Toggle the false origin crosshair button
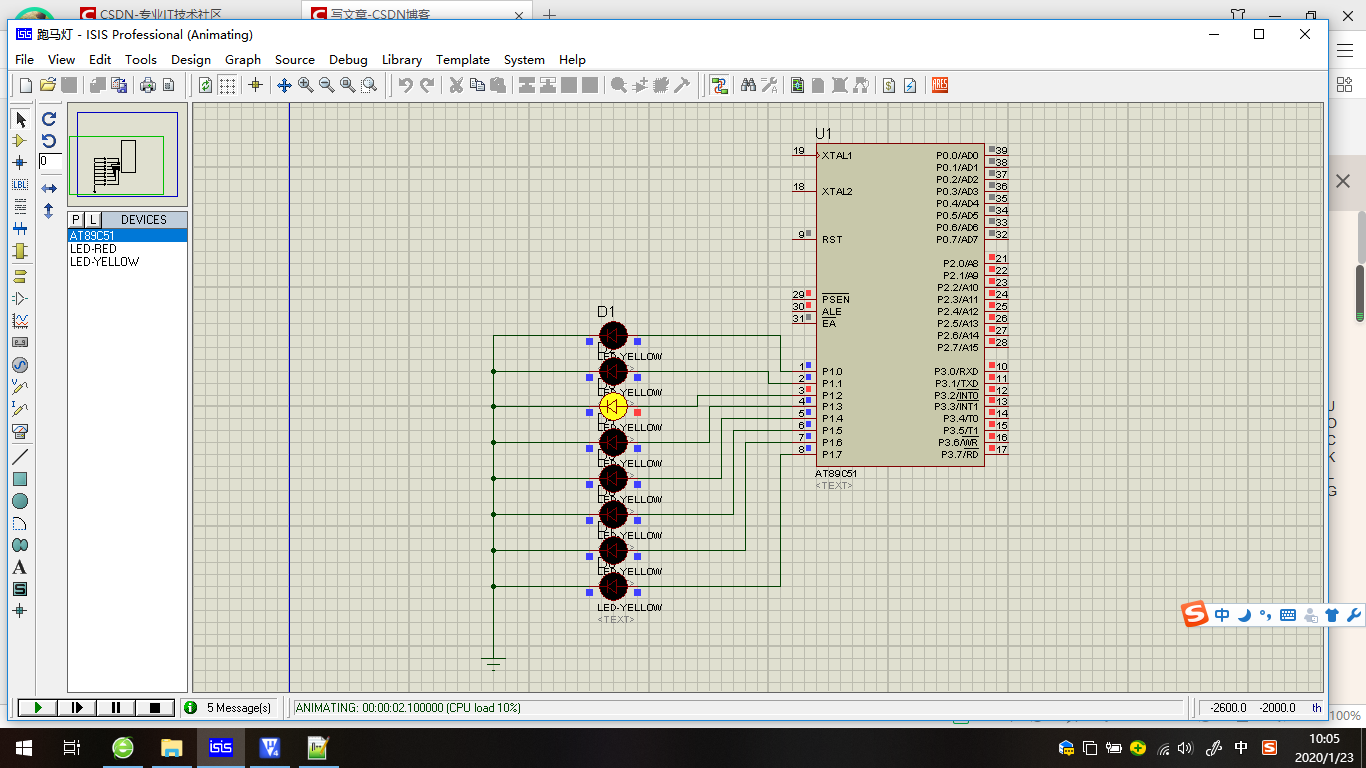The width and height of the screenshot is (1366, 768). 255,85
